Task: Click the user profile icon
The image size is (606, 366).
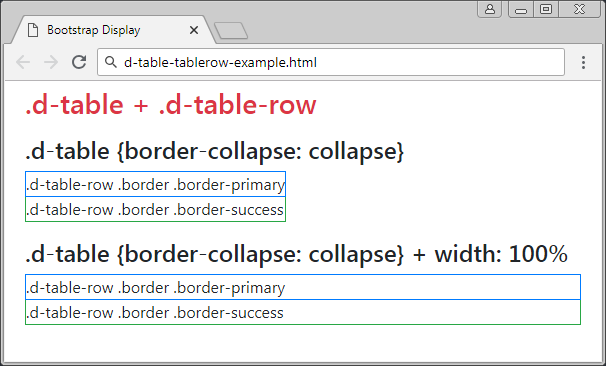Action: pos(490,9)
